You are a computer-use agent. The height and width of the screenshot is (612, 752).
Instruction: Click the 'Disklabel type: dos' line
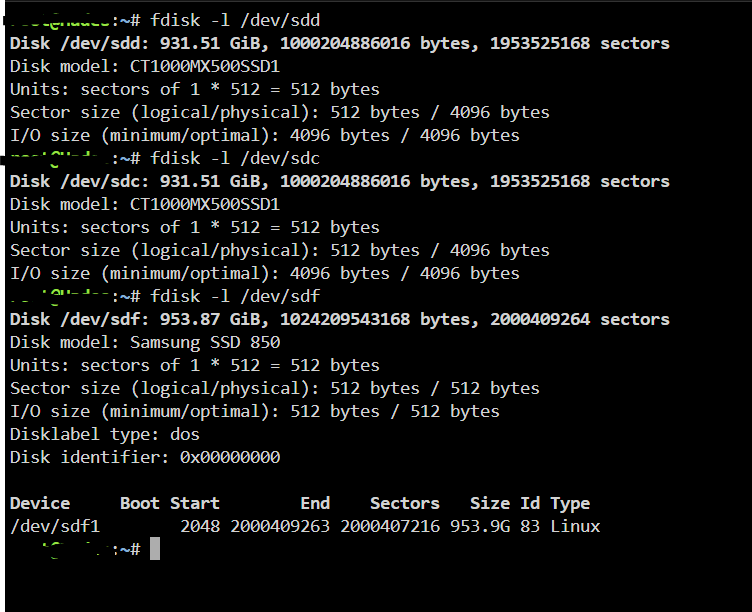tap(105, 435)
